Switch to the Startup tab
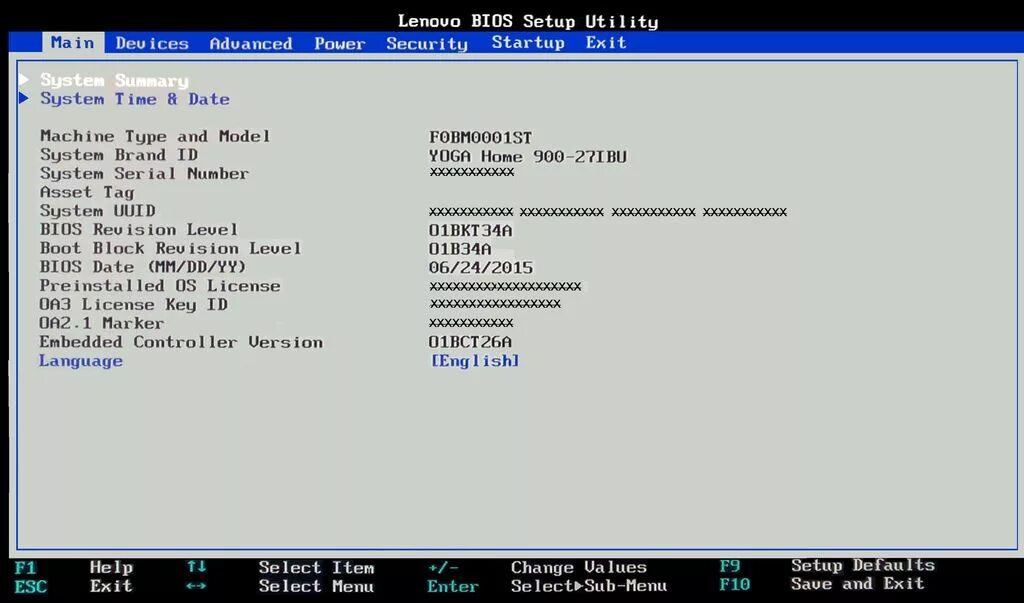Viewport: 1024px width, 603px height. [528, 43]
